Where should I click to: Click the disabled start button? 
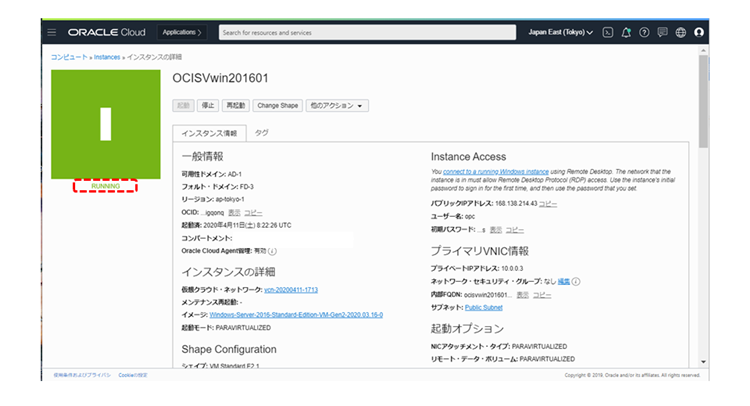click(x=183, y=106)
